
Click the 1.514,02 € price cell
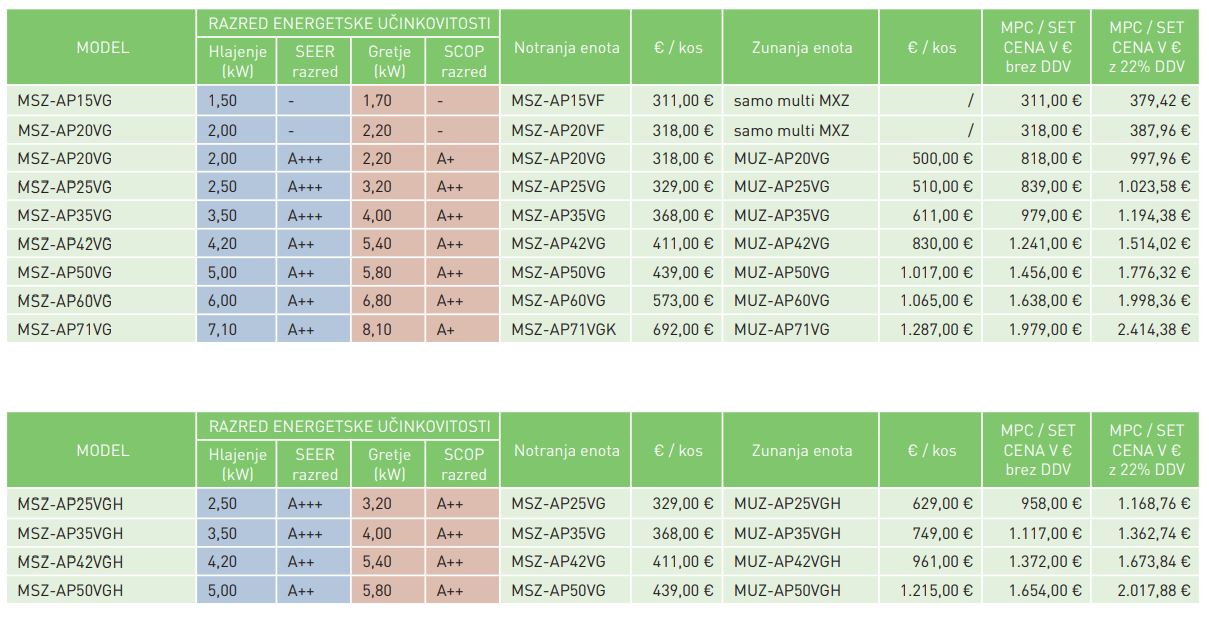(1150, 243)
